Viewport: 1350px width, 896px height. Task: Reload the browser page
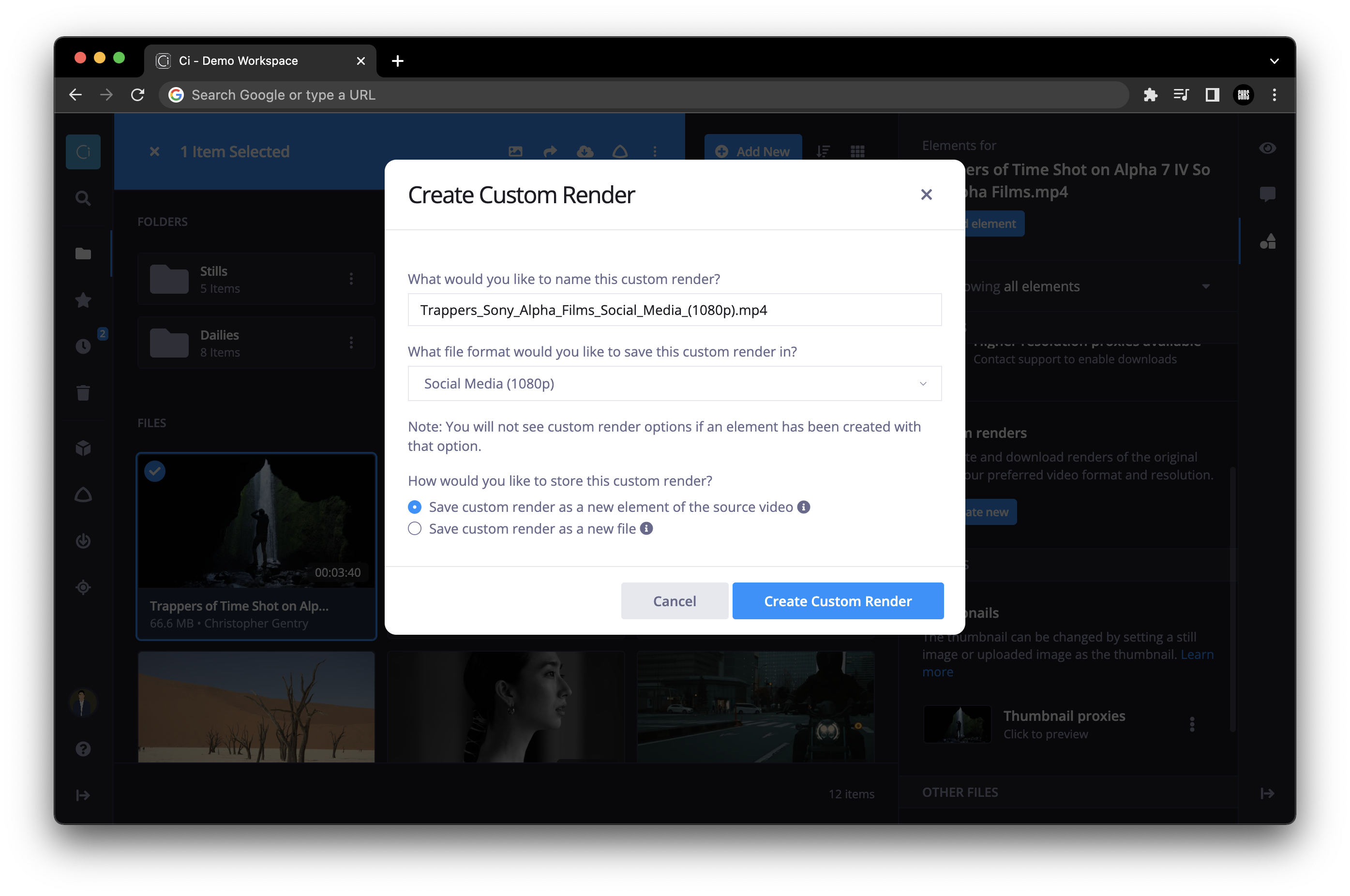pyautogui.click(x=138, y=95)
